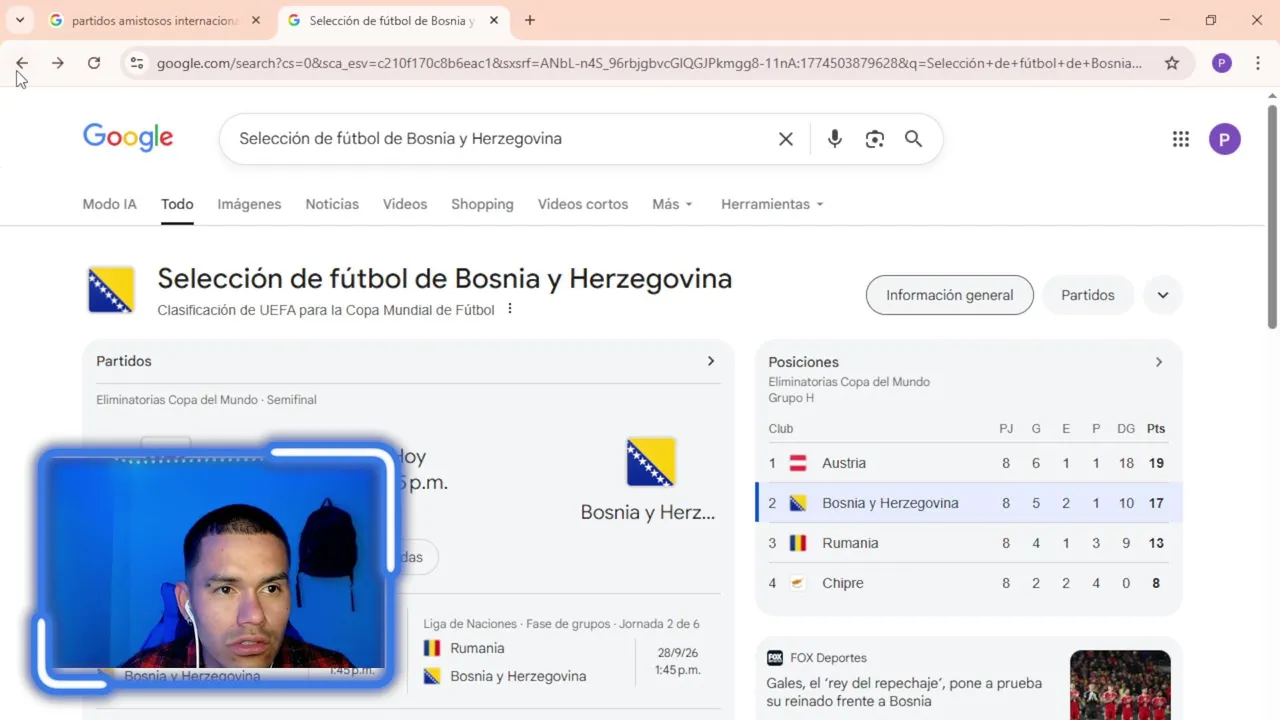Click the Rumania flag in match listing
The height and width of the screenshot is (720, 1280).
pyautogui.click(x=432, y=648)
